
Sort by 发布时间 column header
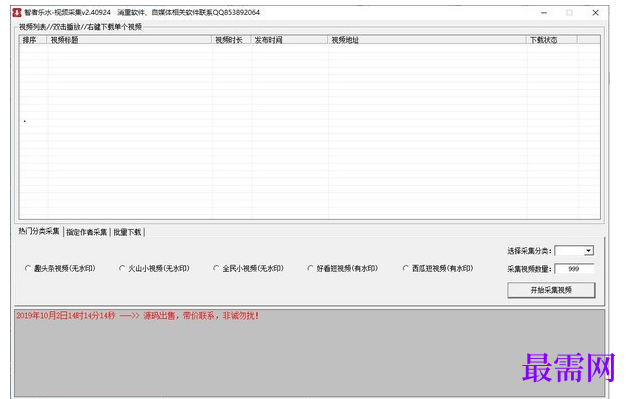point(290,40)
